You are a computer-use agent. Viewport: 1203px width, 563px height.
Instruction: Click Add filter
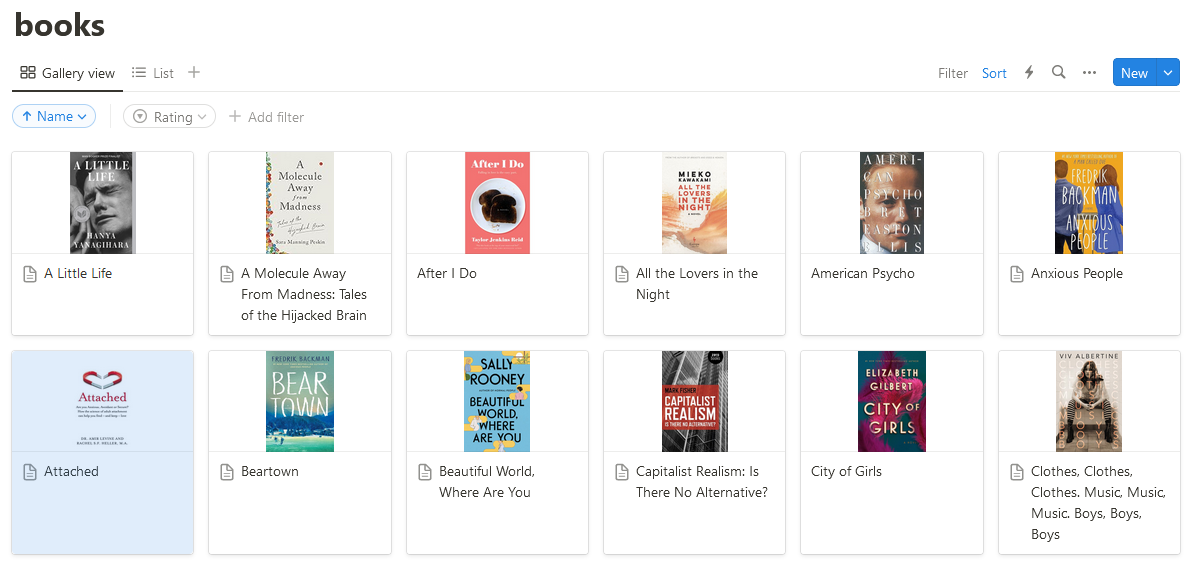pos(266,117)
